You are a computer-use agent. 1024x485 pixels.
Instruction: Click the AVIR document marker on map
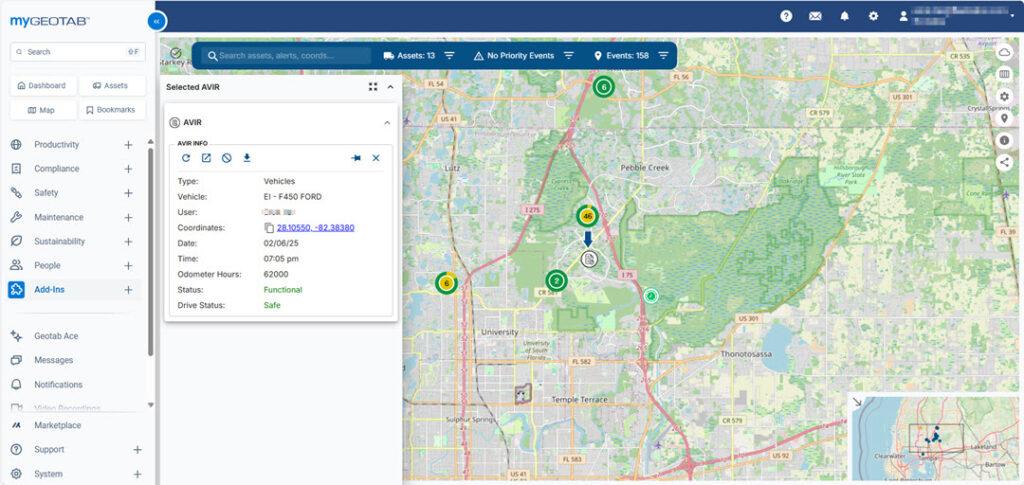pos(589,259)
